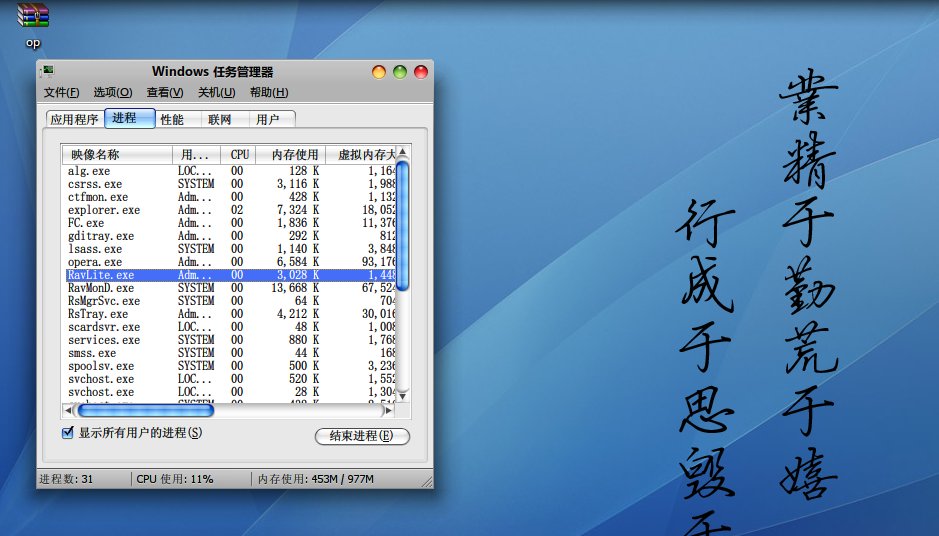Select the RsMgrSvc.exe process
This screenshot has height=536, width=939.
click(231, 301)
